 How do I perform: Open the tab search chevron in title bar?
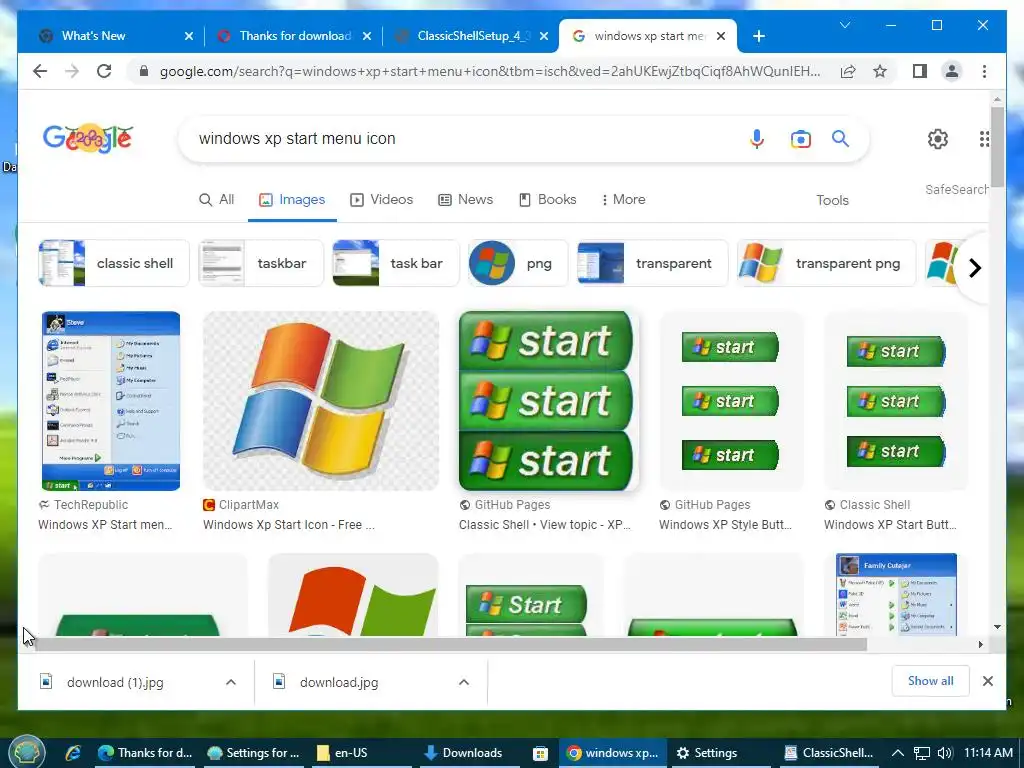coord(845,25)
